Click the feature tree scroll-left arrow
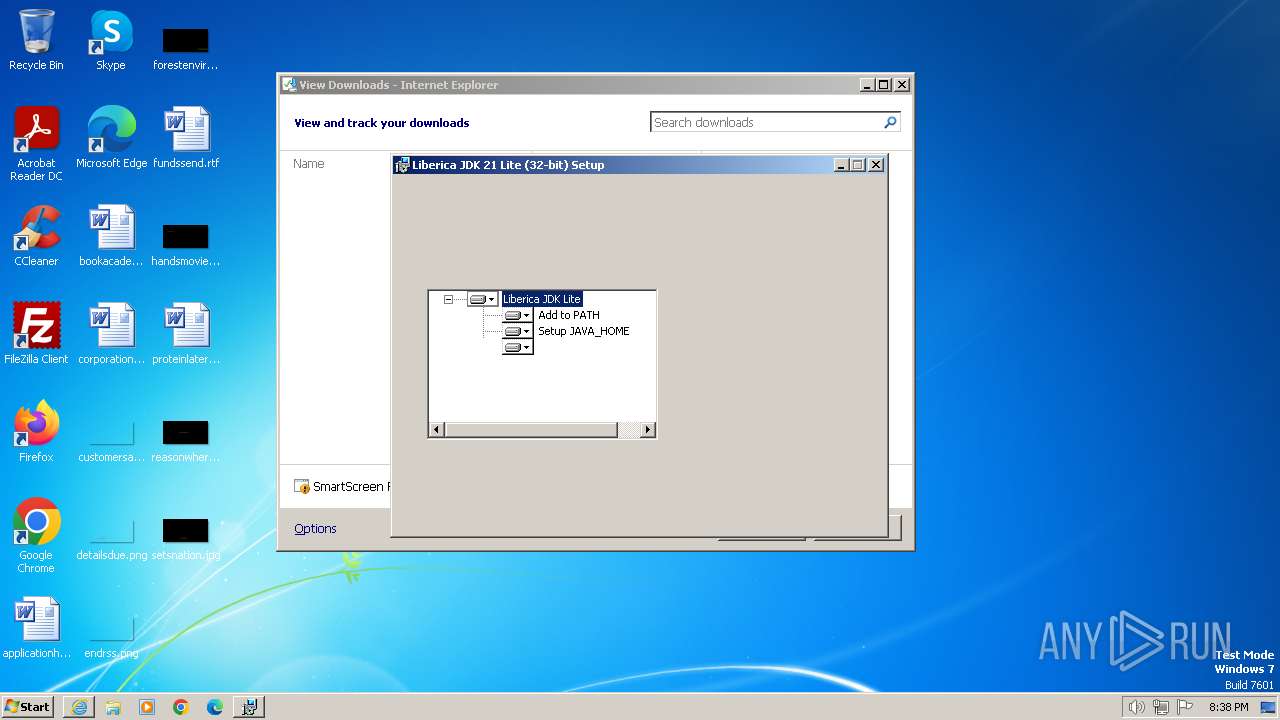The height and width of the screenshot is (720, 1280). [x=436, y=430]
